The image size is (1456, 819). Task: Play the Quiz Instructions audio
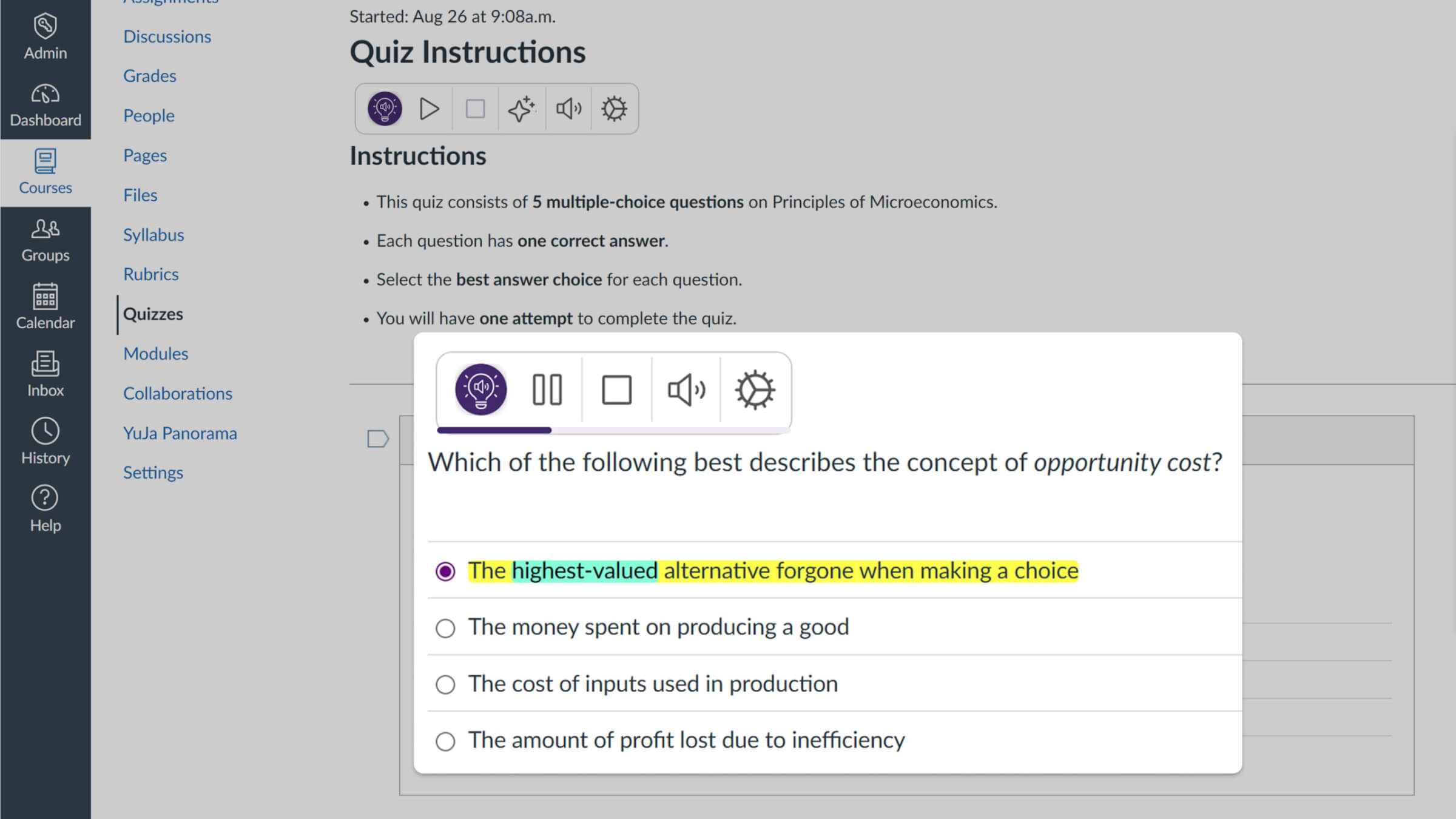430,109
